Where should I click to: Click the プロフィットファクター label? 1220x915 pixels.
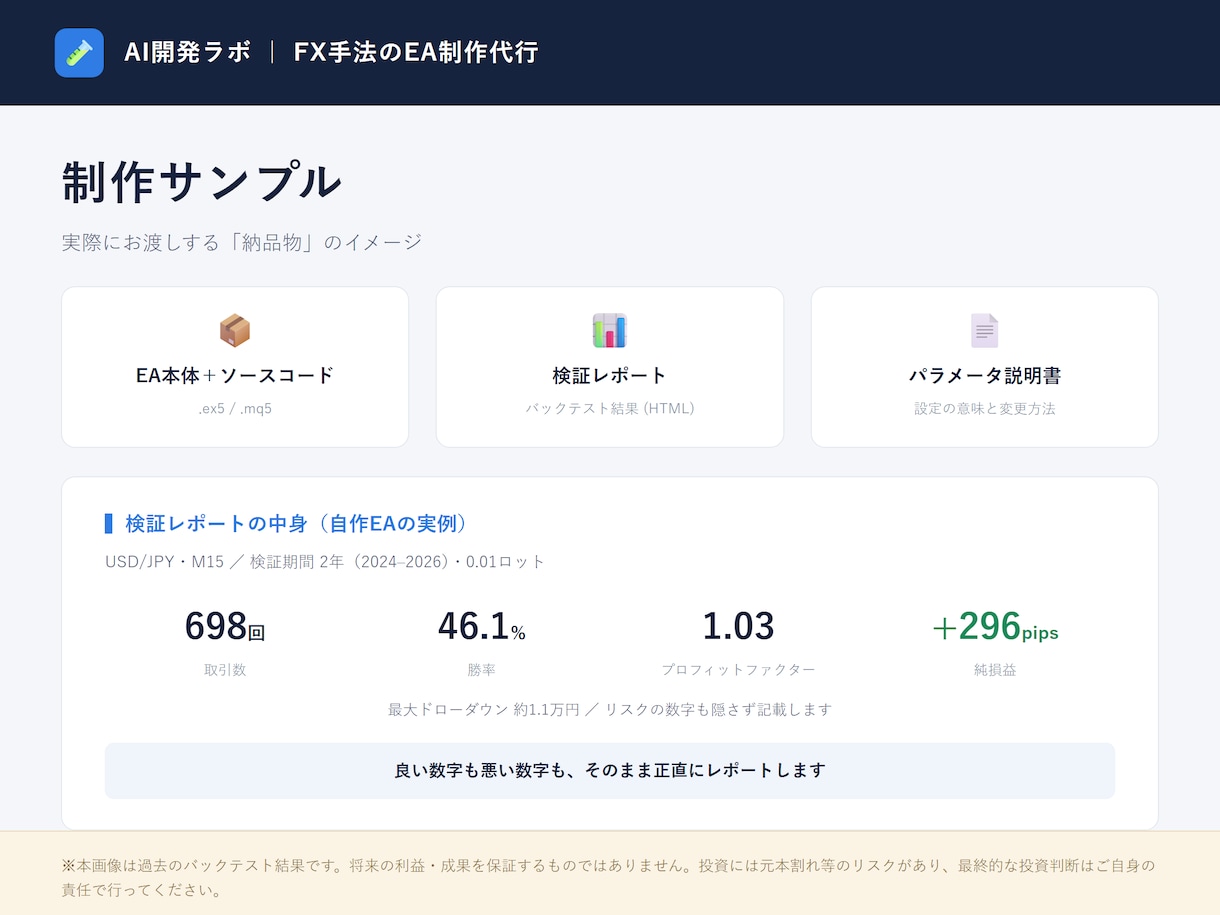(739, 670)
